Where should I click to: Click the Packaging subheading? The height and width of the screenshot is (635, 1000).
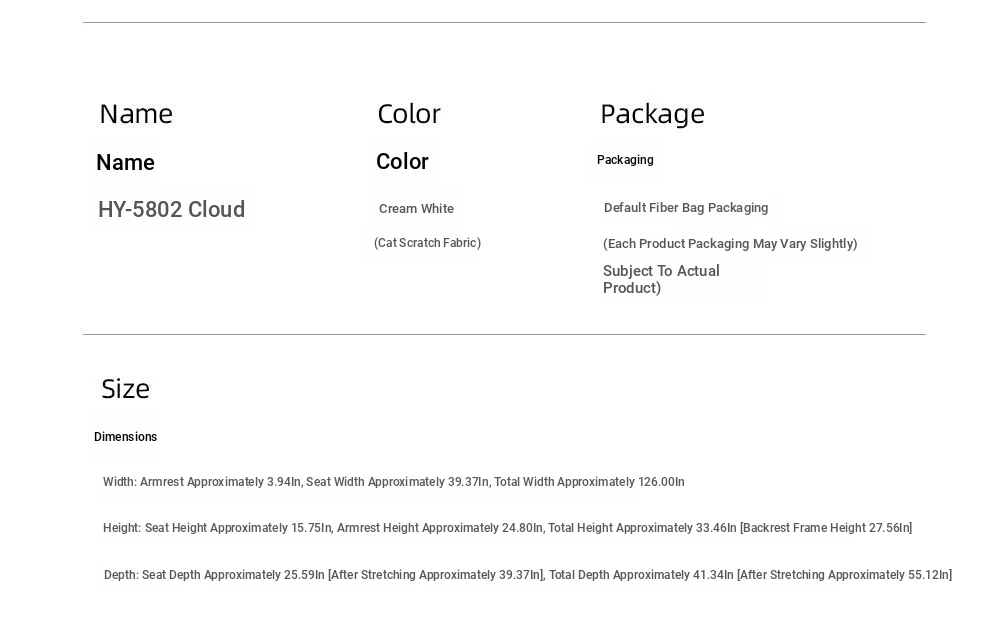[625, 160]
